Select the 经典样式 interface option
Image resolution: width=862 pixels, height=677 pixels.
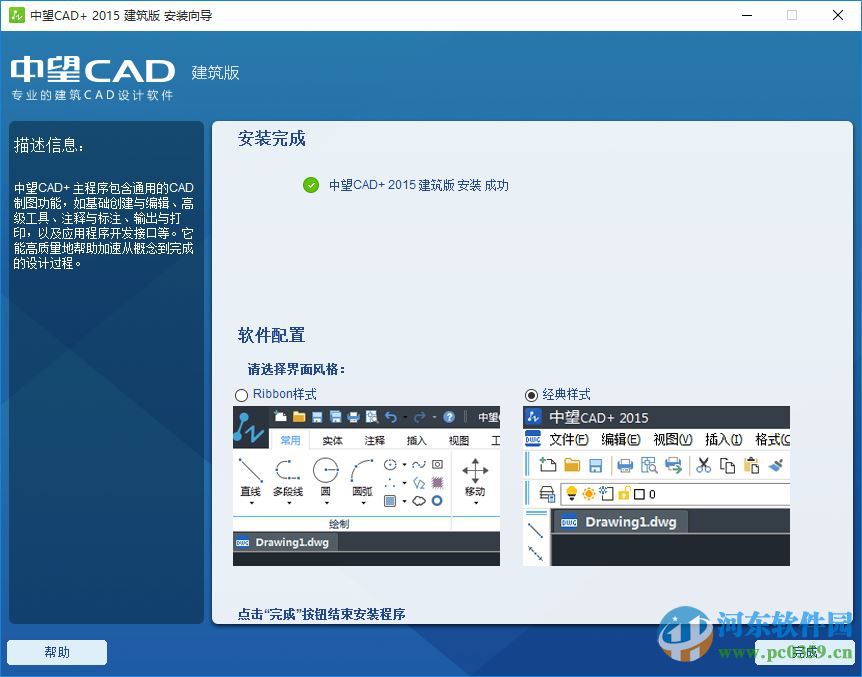coord(530,394)
